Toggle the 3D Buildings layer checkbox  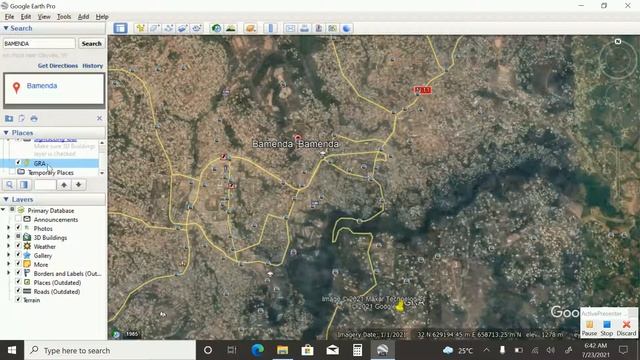18,237
